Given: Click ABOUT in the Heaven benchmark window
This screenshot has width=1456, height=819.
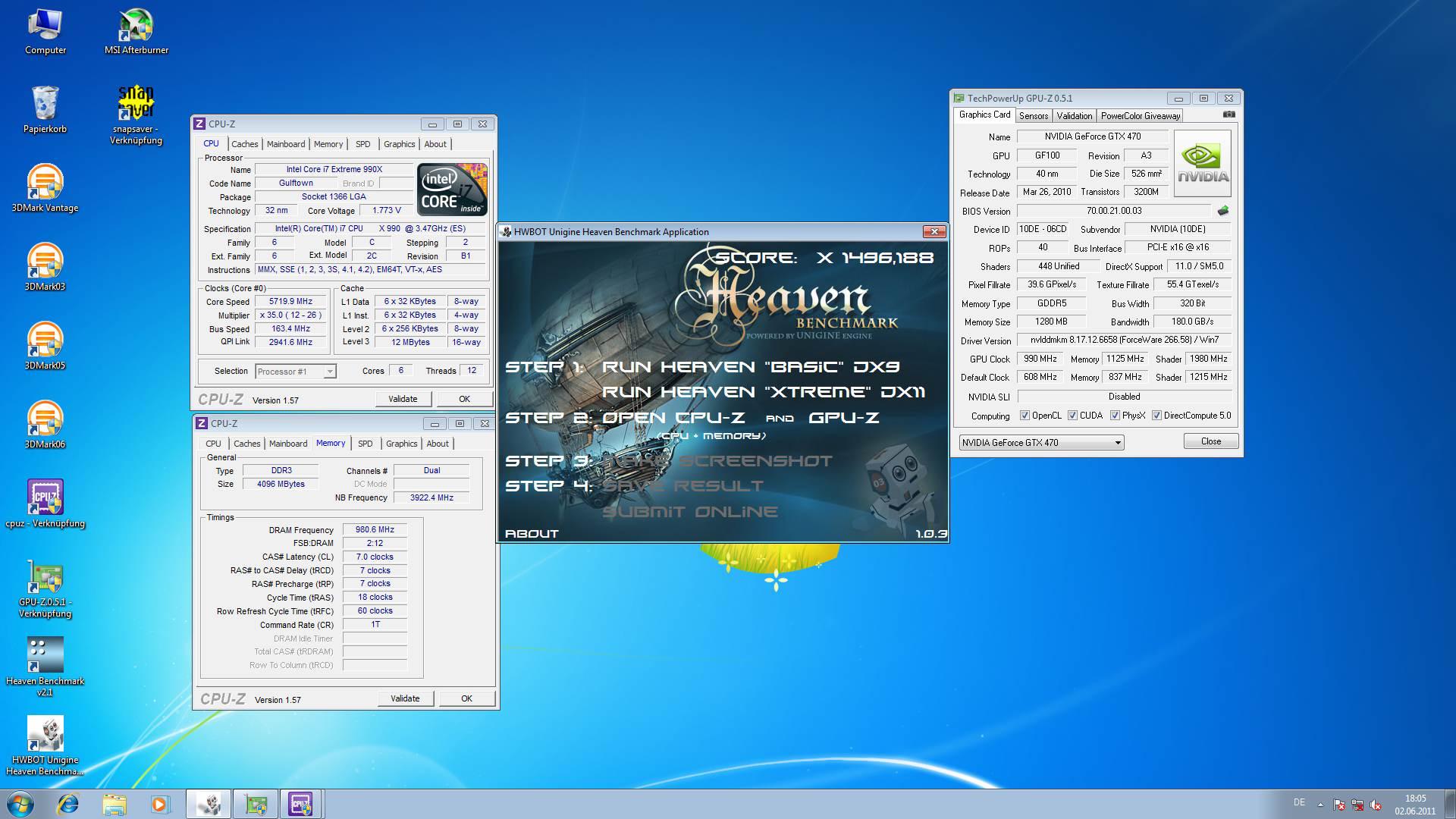Looking at the screenshot, I should coord(532,534).
